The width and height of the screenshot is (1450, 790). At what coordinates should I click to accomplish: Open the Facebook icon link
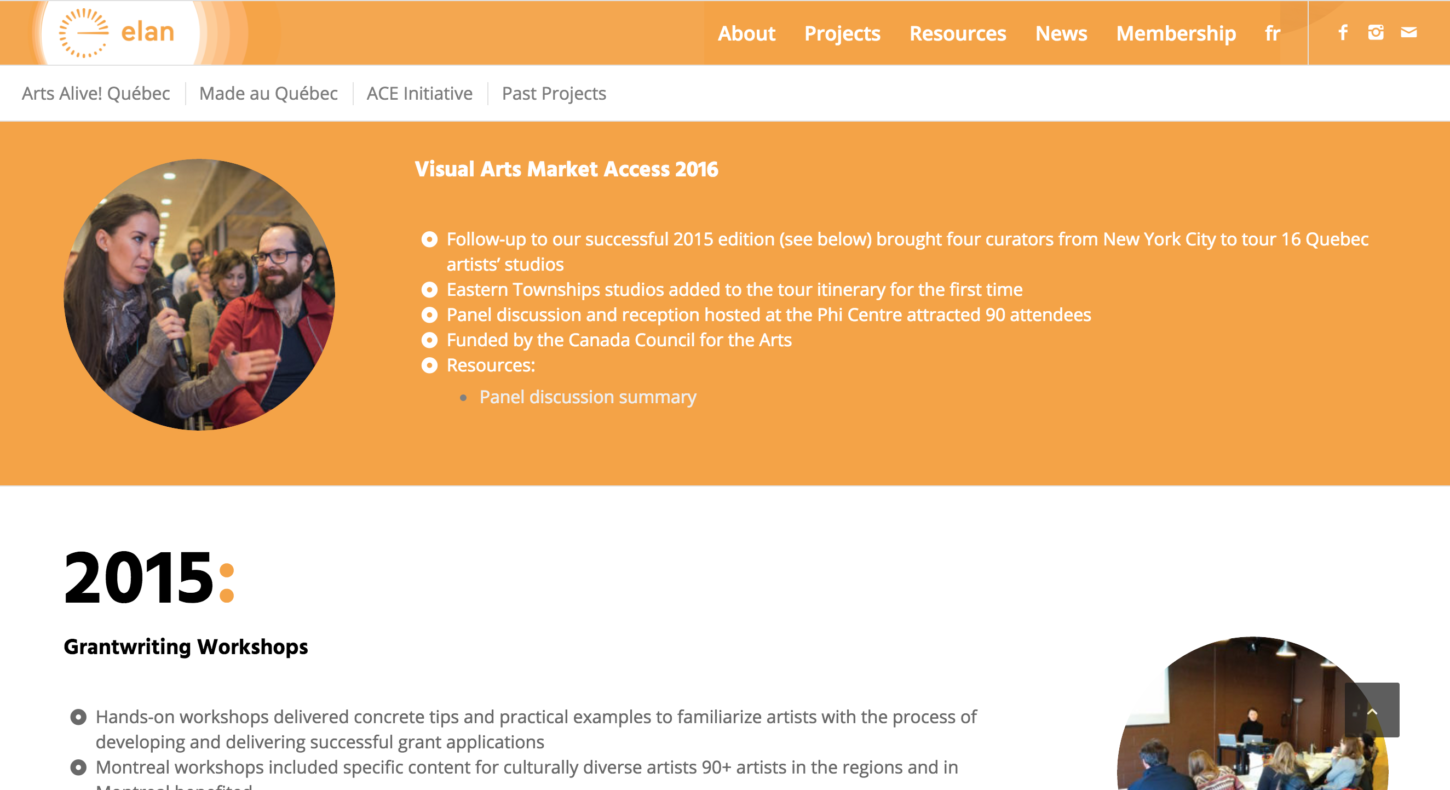pos(1343,32)
